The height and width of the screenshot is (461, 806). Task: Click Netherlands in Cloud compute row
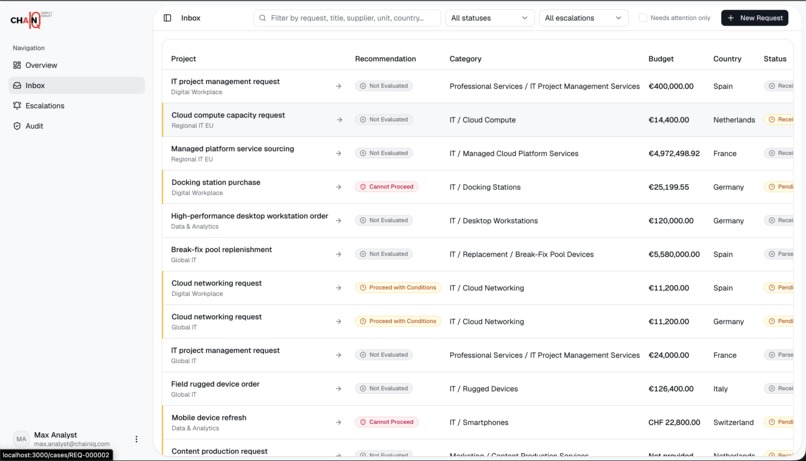(734, 120)
